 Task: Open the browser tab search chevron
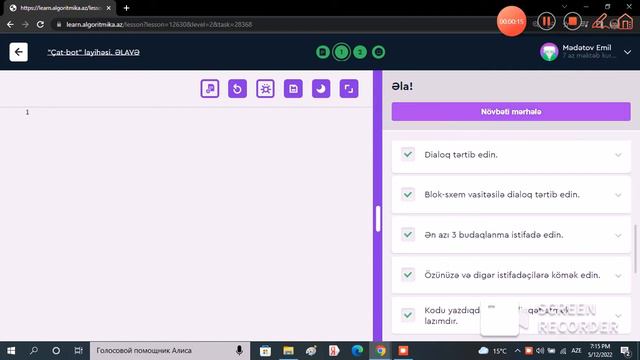pyautogui.click(x=564, y=7)
